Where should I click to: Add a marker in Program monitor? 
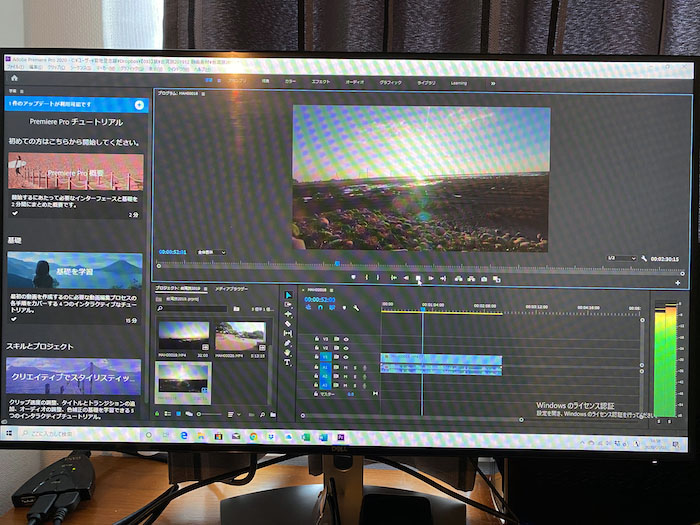[354, 277]
